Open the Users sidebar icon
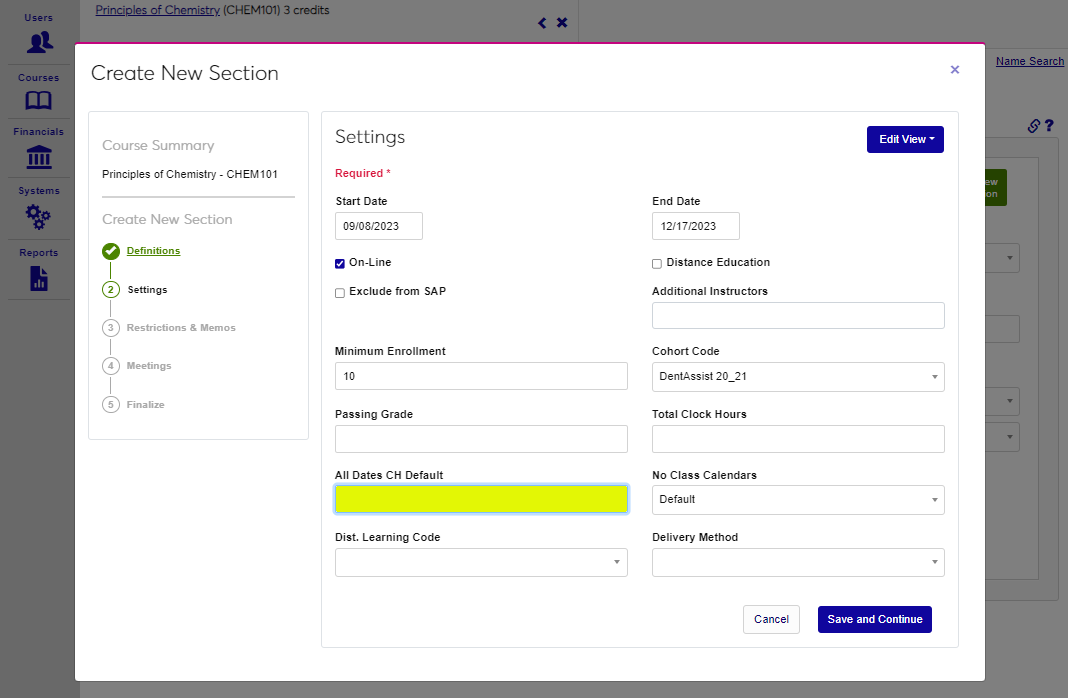 (x=39, y=42)
